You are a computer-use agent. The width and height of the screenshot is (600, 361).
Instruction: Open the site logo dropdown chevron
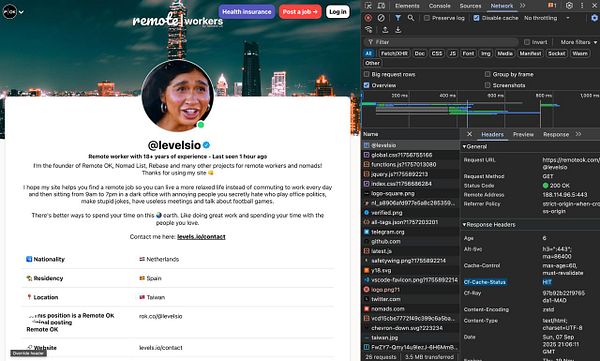pos(21,12)
